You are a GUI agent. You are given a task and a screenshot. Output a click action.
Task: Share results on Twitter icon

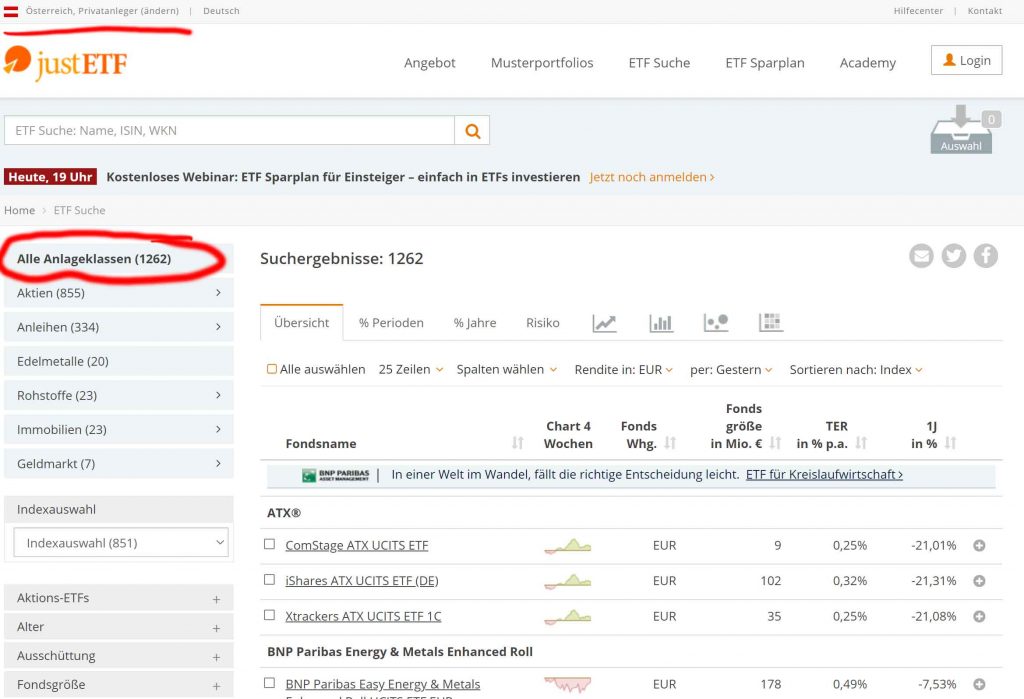[x=953, y=255]
